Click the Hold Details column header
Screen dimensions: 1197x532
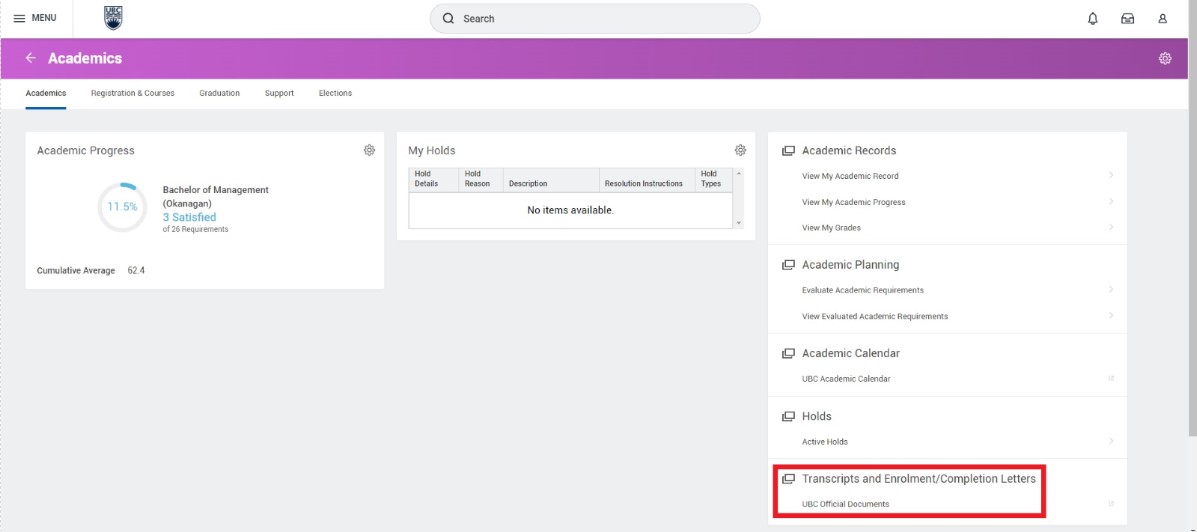pyautogui.click(x=433, y=179)
